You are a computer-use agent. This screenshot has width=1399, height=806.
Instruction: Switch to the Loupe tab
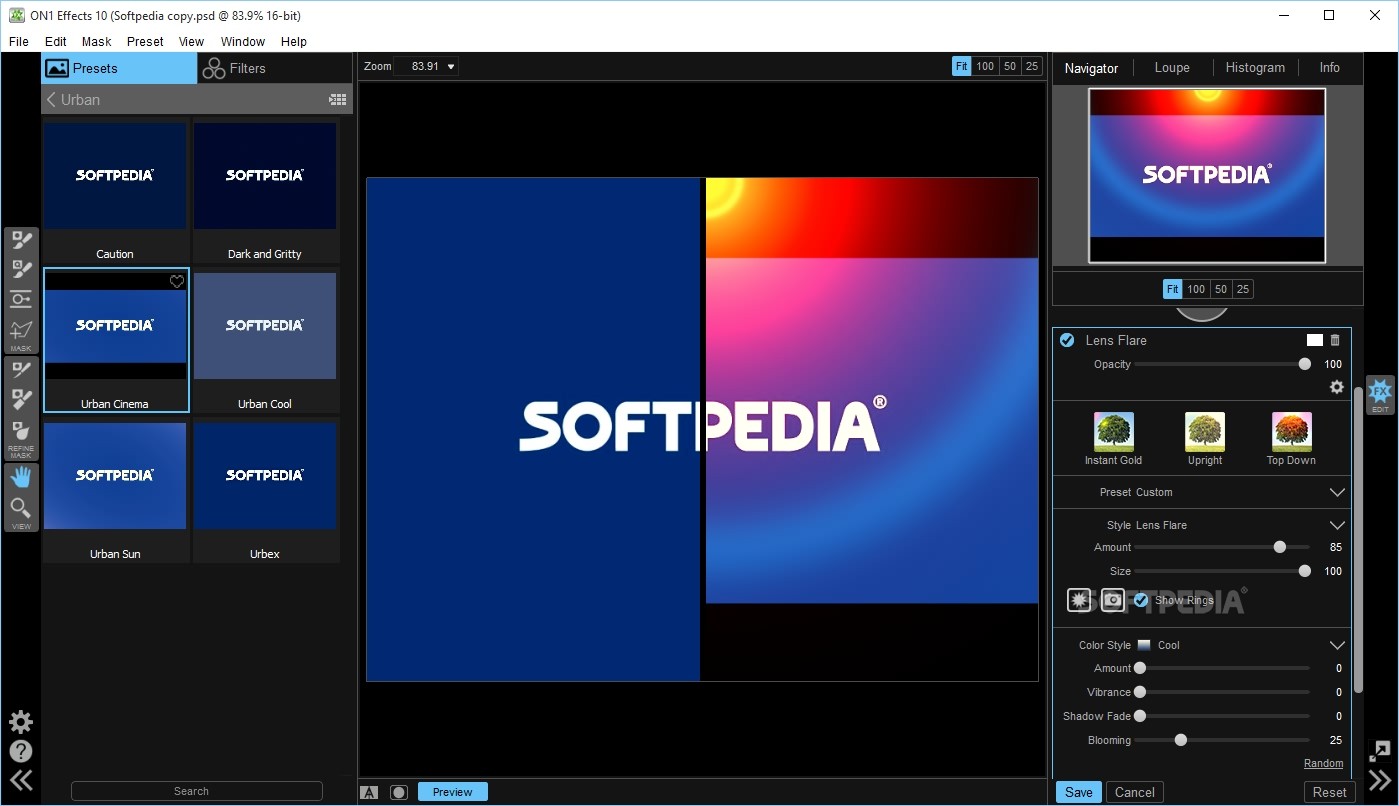pyautogui.click(x=1172, y=67)
